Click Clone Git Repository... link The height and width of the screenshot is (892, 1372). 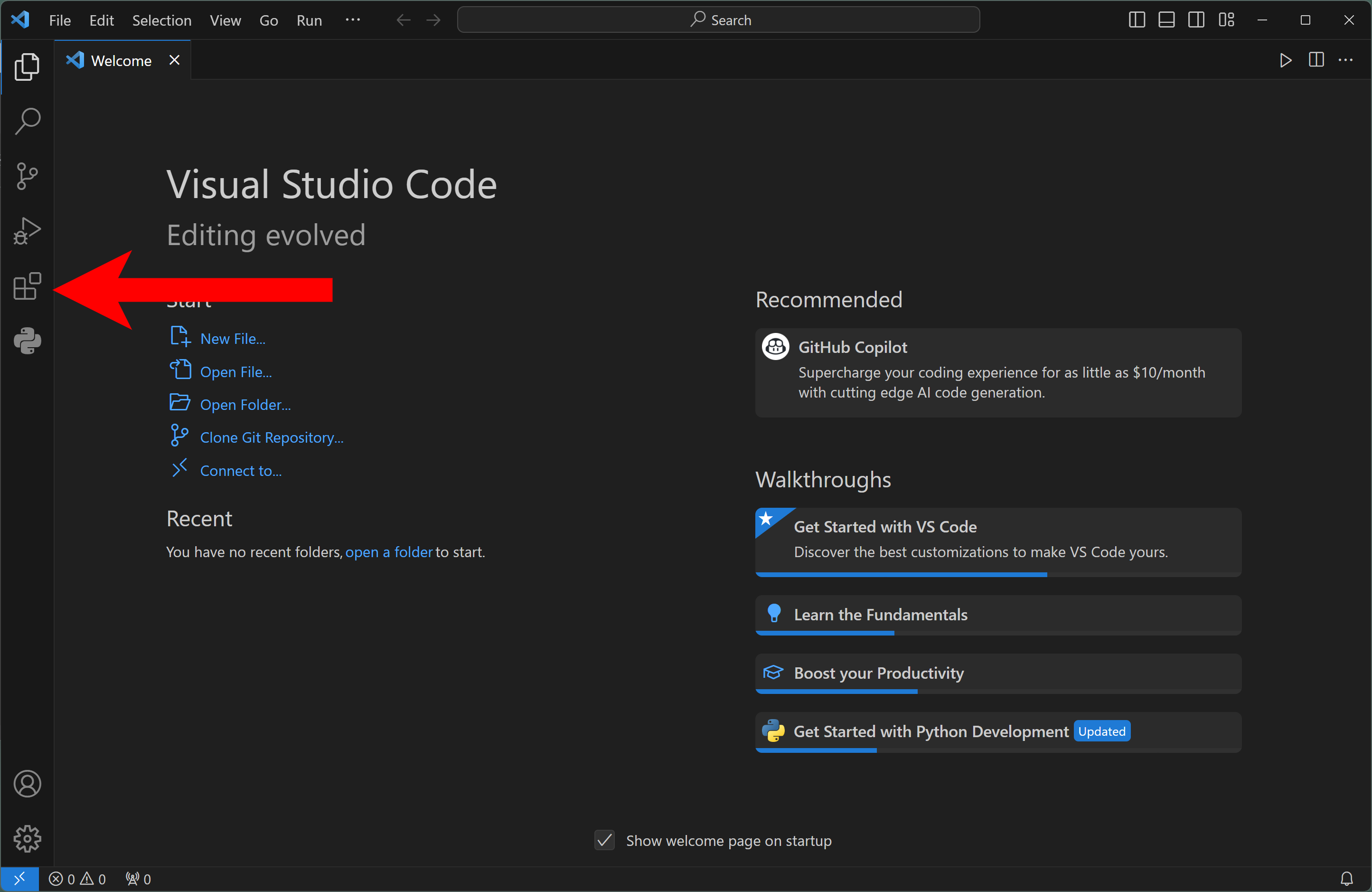point(272,437)
